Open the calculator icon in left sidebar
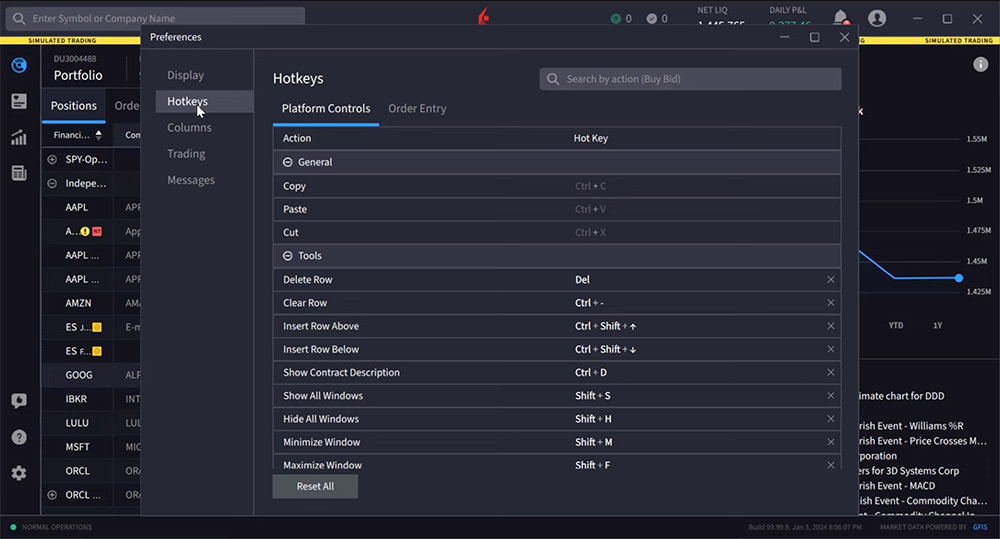 19,173
